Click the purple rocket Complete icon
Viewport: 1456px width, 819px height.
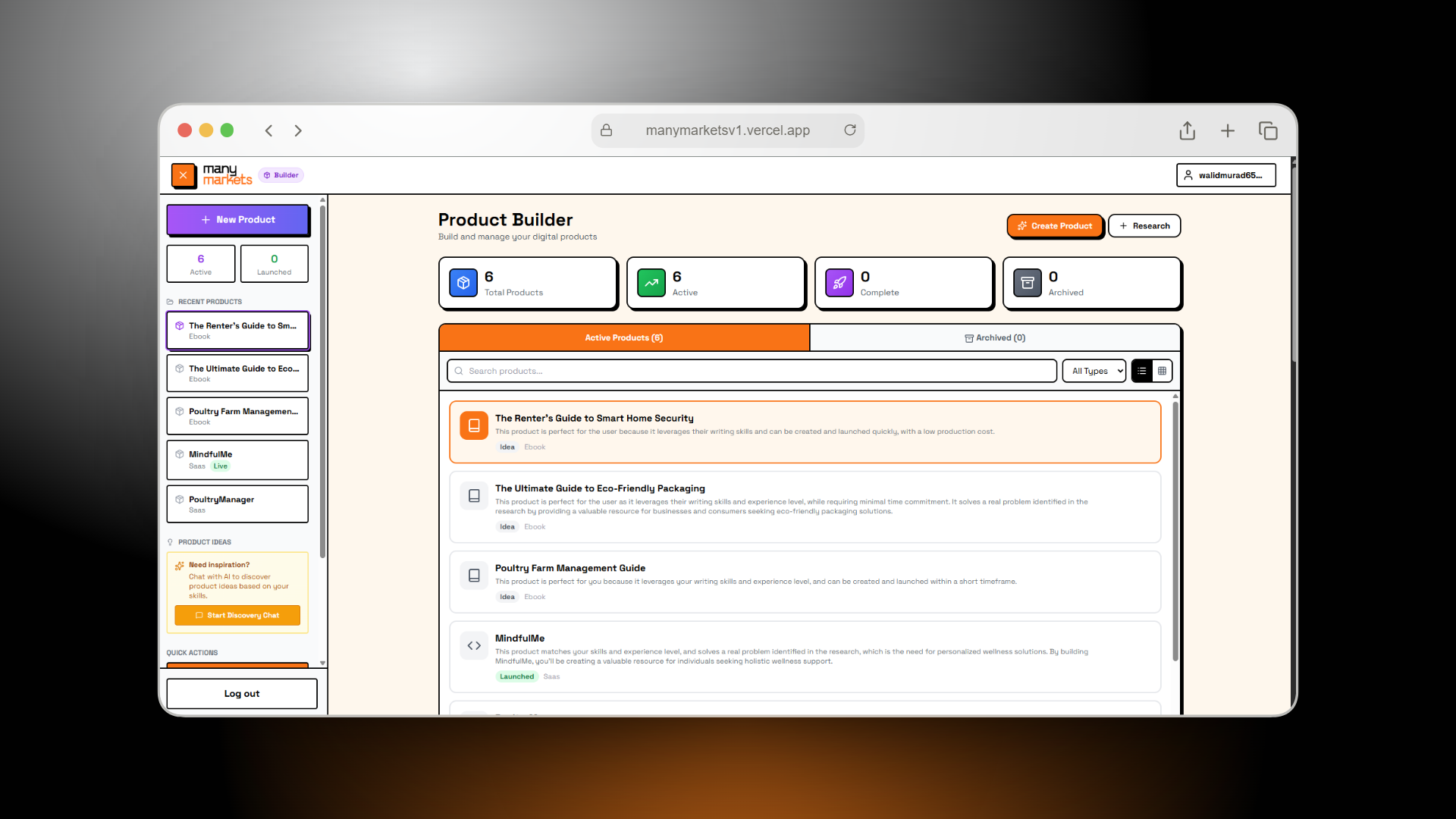tap(839, 283)
